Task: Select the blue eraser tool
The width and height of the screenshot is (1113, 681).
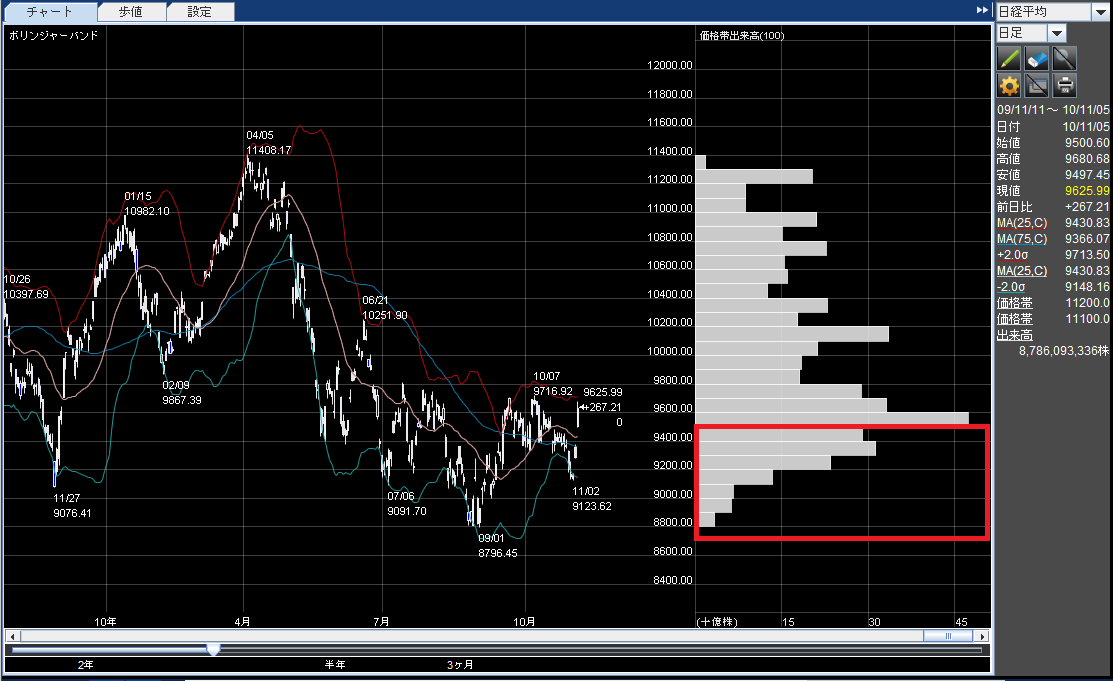Action: (1037, 59)
